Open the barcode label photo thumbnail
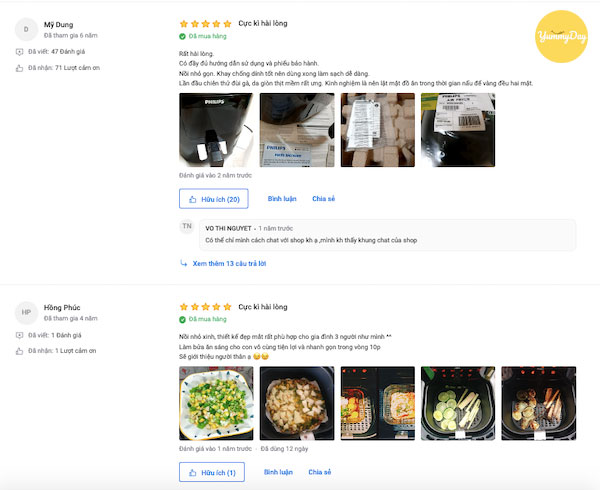 click(x=458, y=130)
